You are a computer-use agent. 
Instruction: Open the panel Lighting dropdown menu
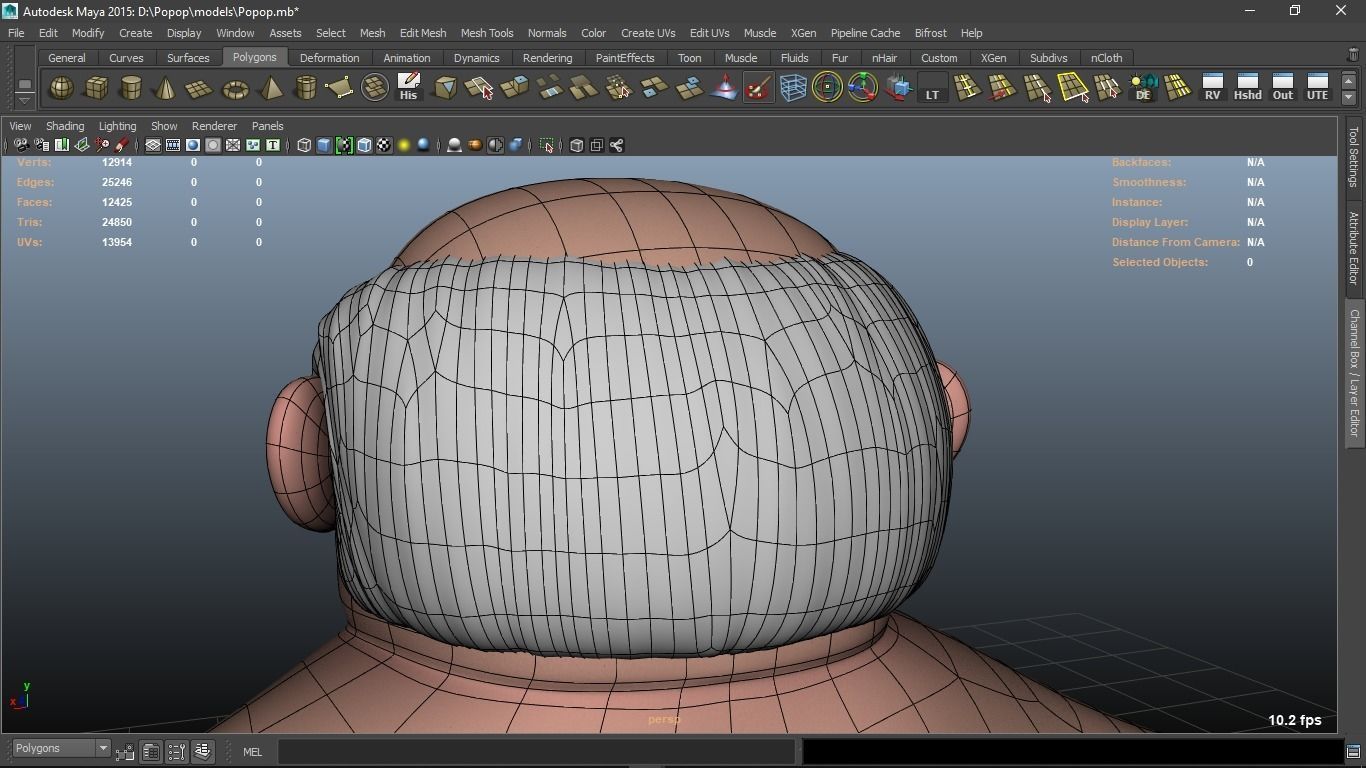[x=117, y=126]
